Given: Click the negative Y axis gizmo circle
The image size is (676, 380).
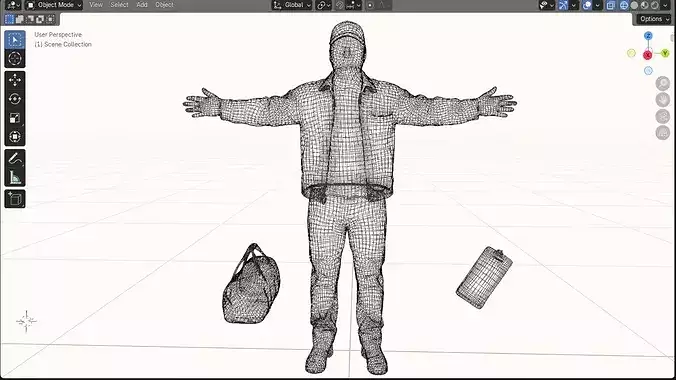Looking at the screenshot, I should pyautogui.click(x=631, y=53).
